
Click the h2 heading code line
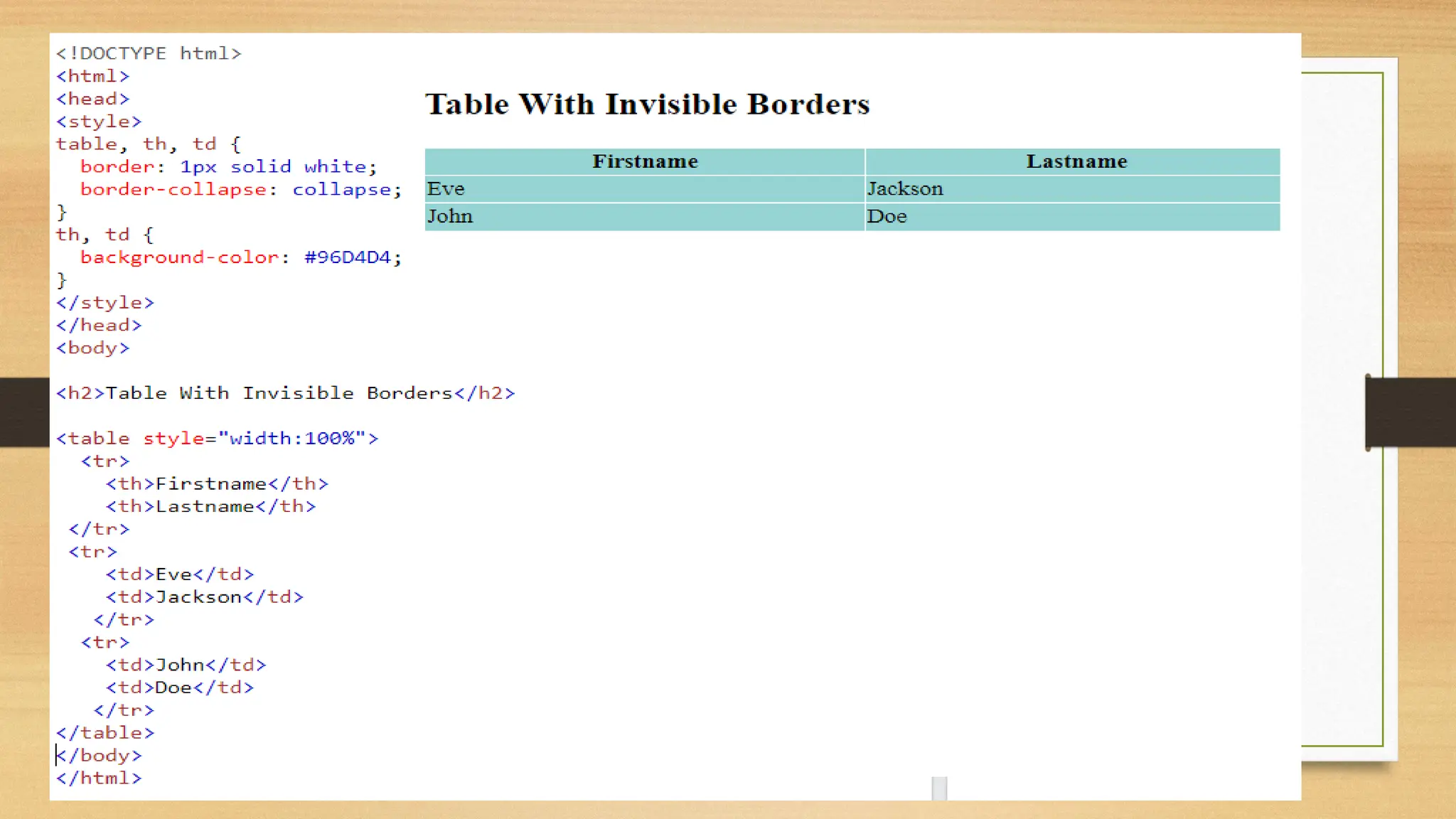click(285, 393)
